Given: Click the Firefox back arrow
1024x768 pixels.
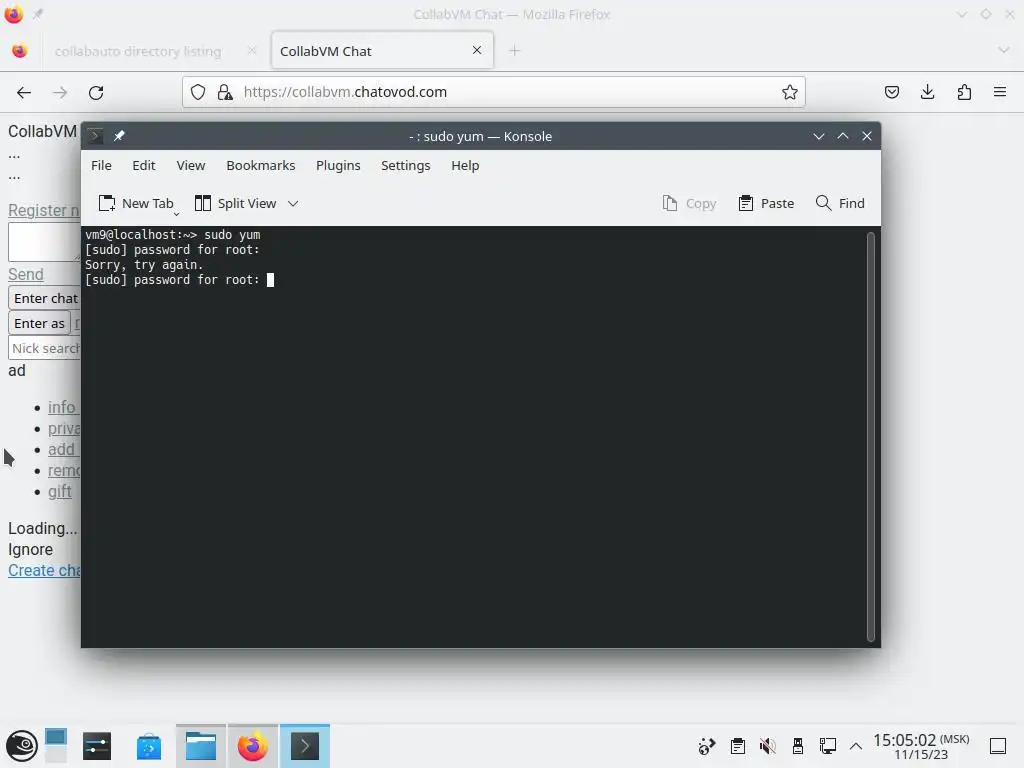Looking at the screenshot, I should 24,93.
